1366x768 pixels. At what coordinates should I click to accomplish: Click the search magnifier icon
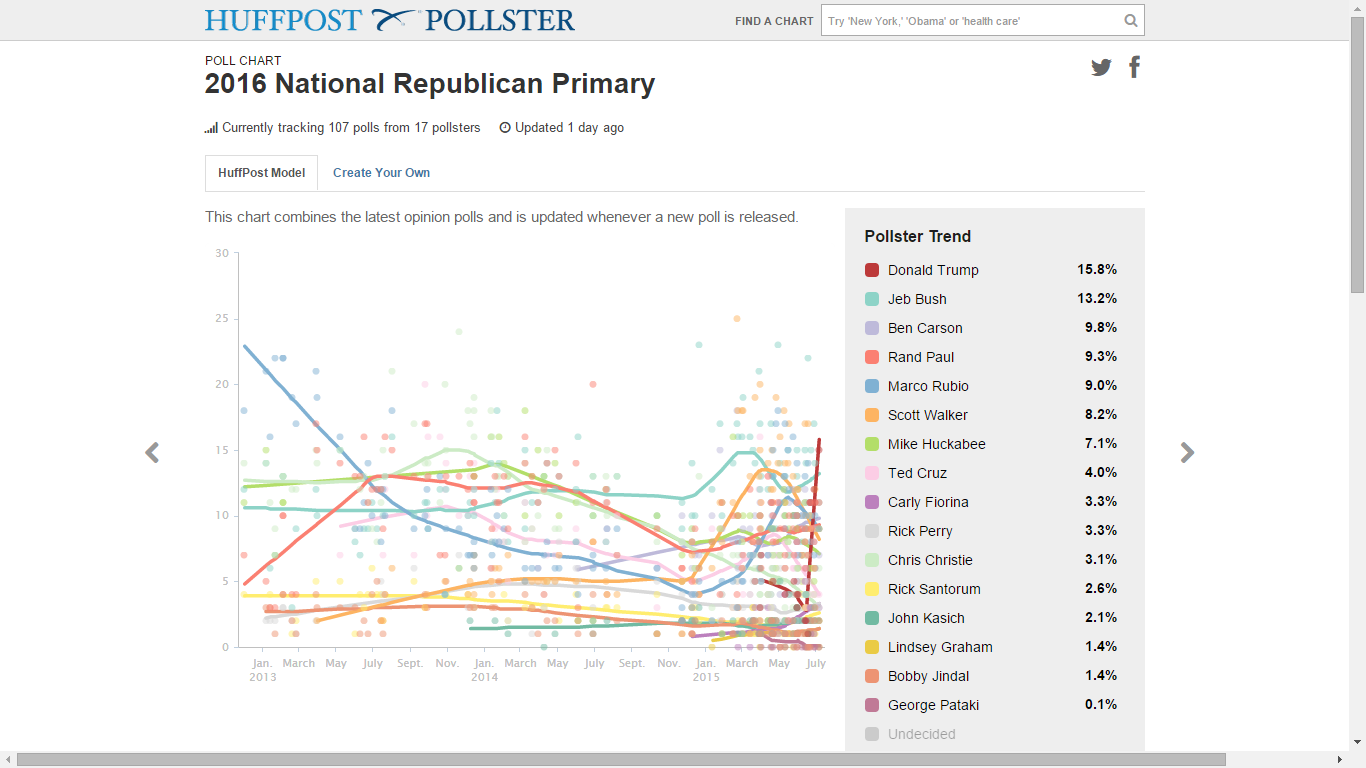coord(1130,21)
